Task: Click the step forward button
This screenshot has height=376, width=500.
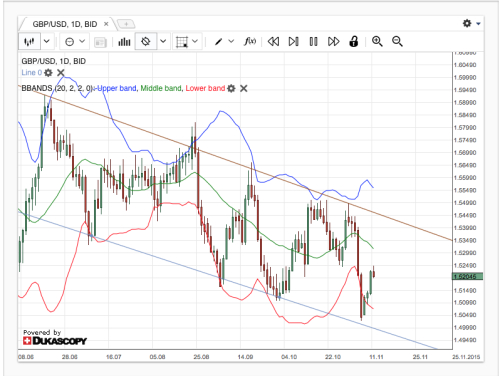Action: point(294,42)
